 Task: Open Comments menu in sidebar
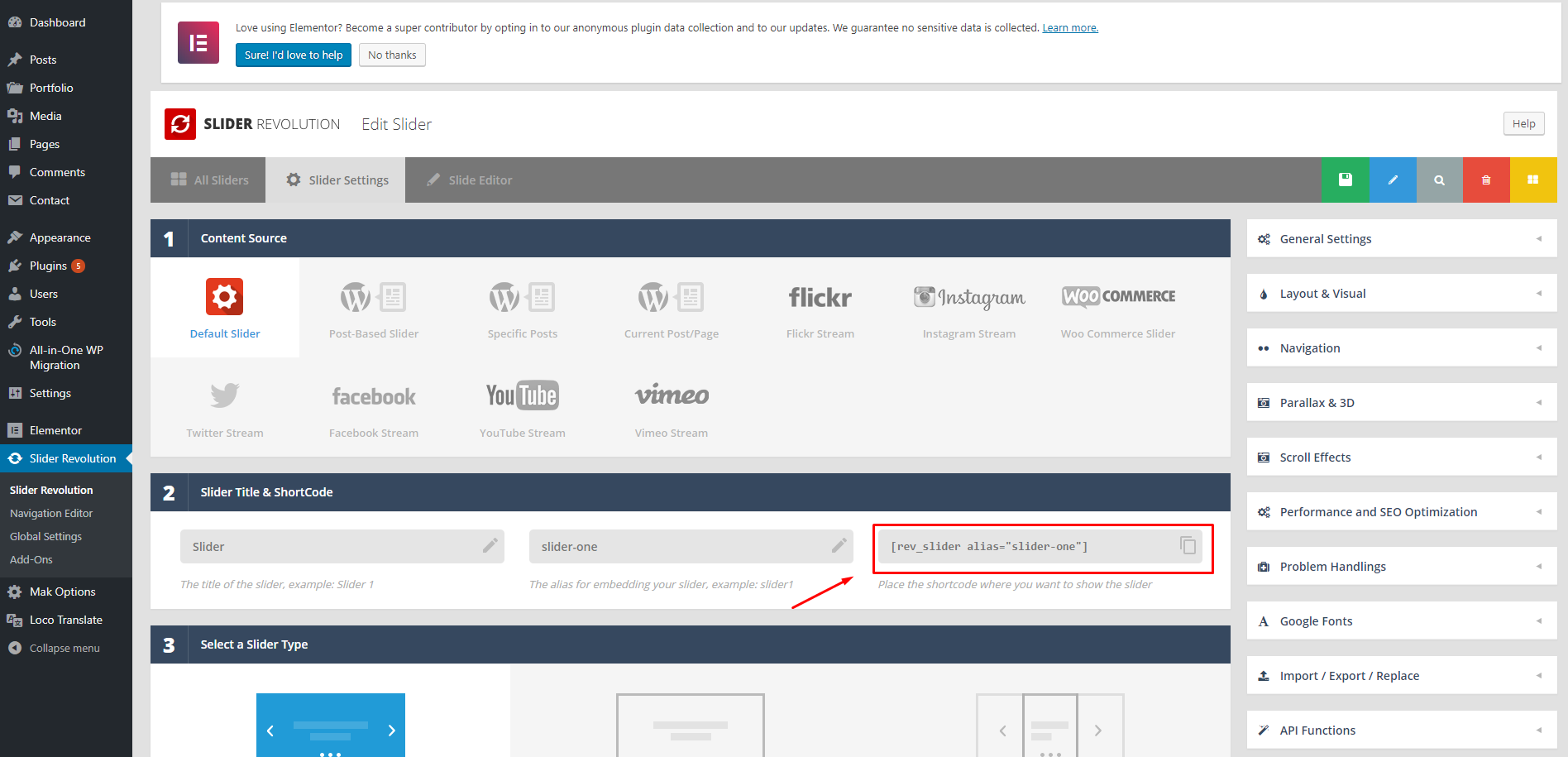pyautogui.click(x=66, y=172)
